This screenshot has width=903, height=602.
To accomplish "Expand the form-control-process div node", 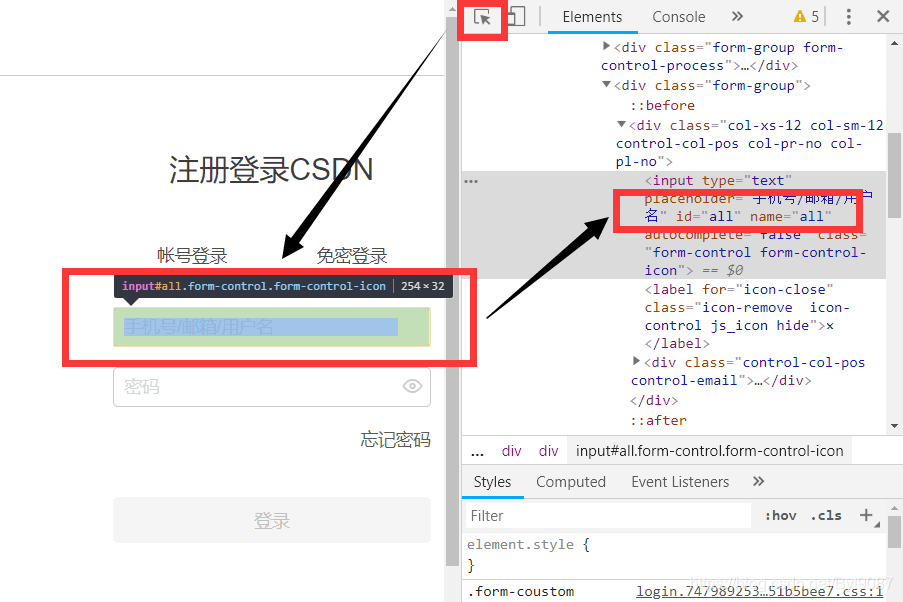I will pyautogui.click(x=606, y=45).
